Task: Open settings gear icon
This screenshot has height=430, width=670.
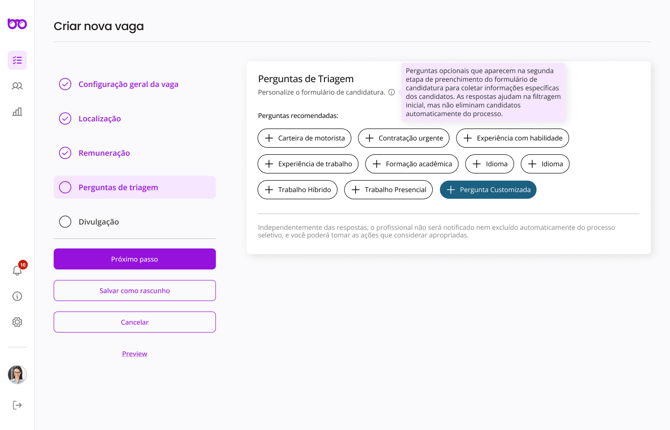Action: coord(17,322)
